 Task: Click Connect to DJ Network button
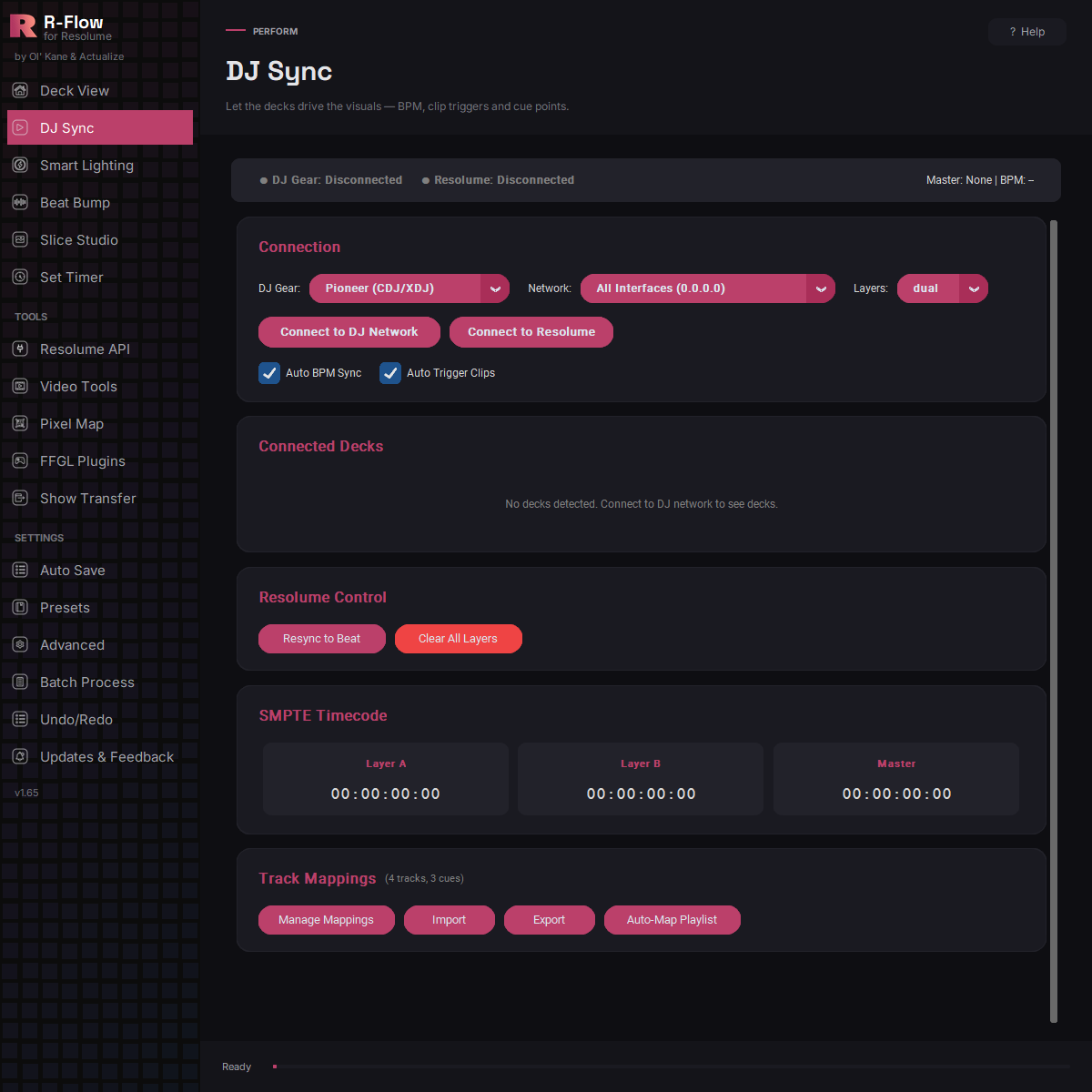pos(349,332)
